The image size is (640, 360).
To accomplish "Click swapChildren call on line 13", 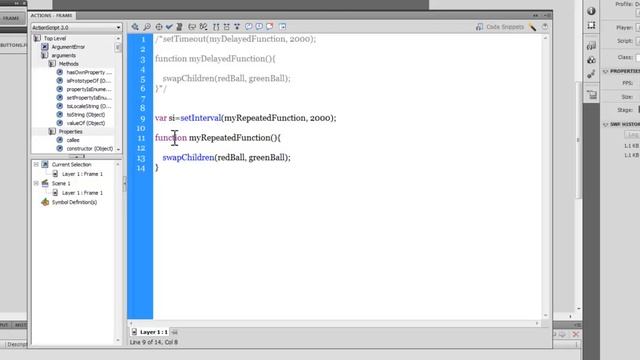I will 188,158.
